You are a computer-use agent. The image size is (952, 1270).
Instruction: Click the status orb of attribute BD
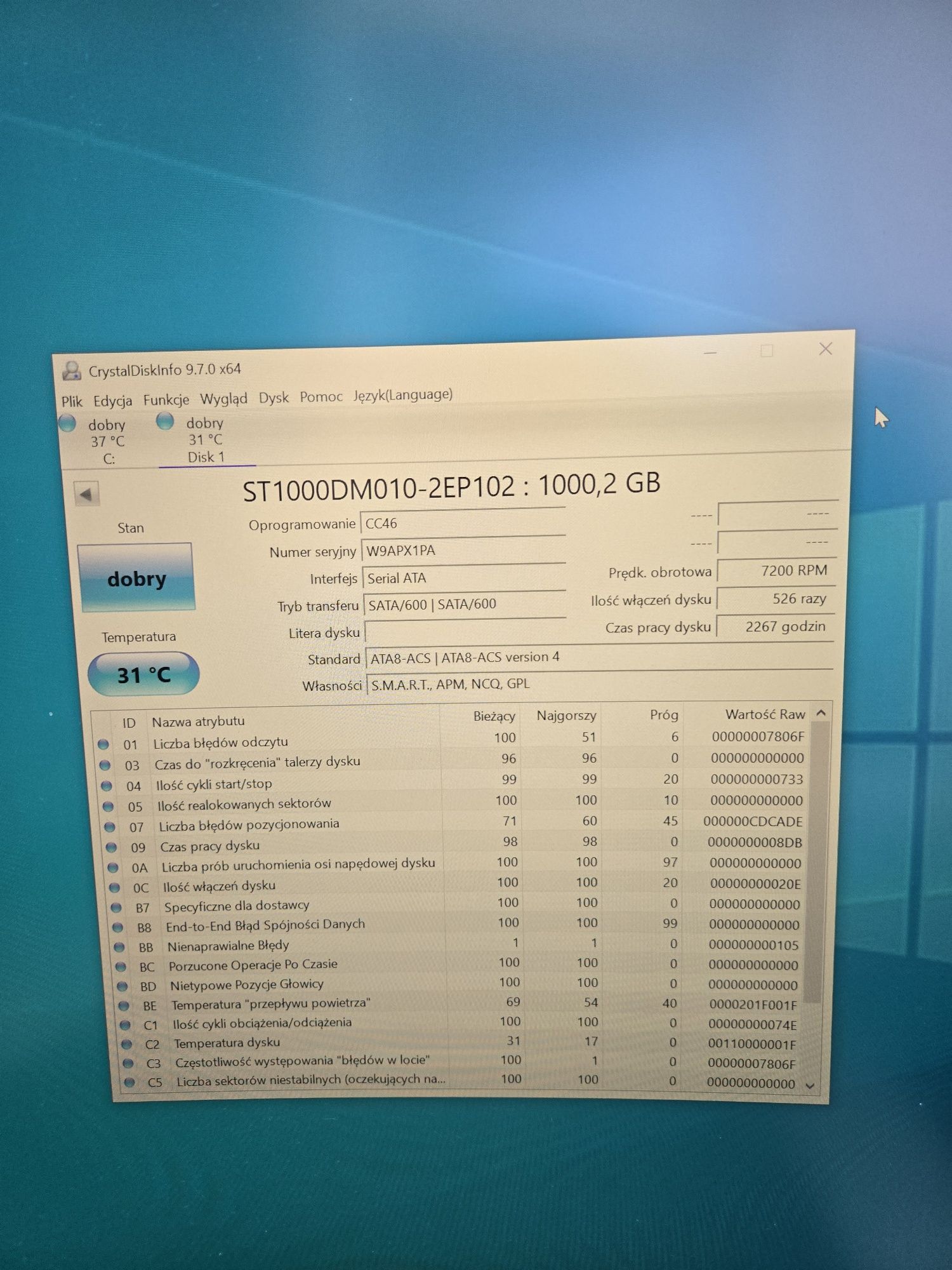coord(122,987)
